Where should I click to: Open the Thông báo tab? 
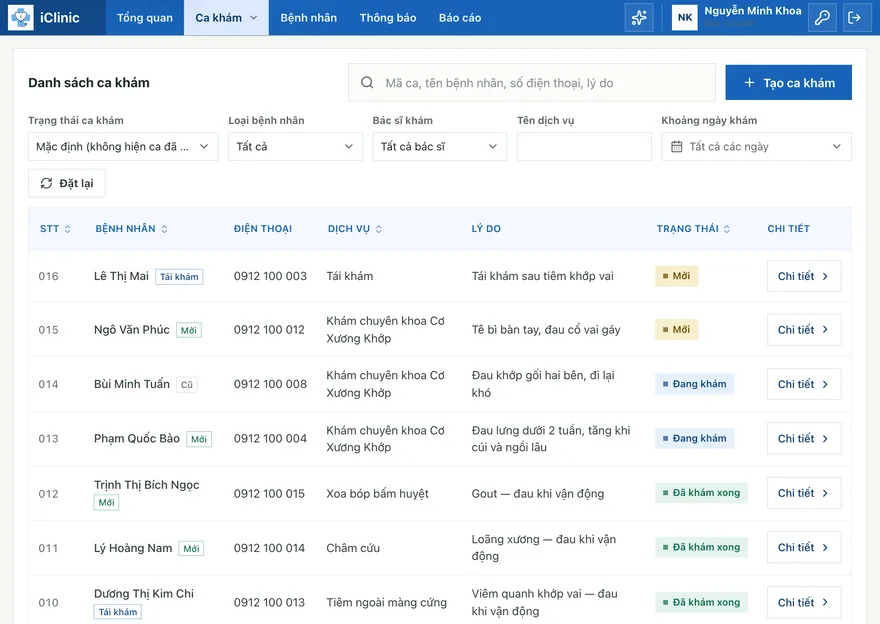388,17
